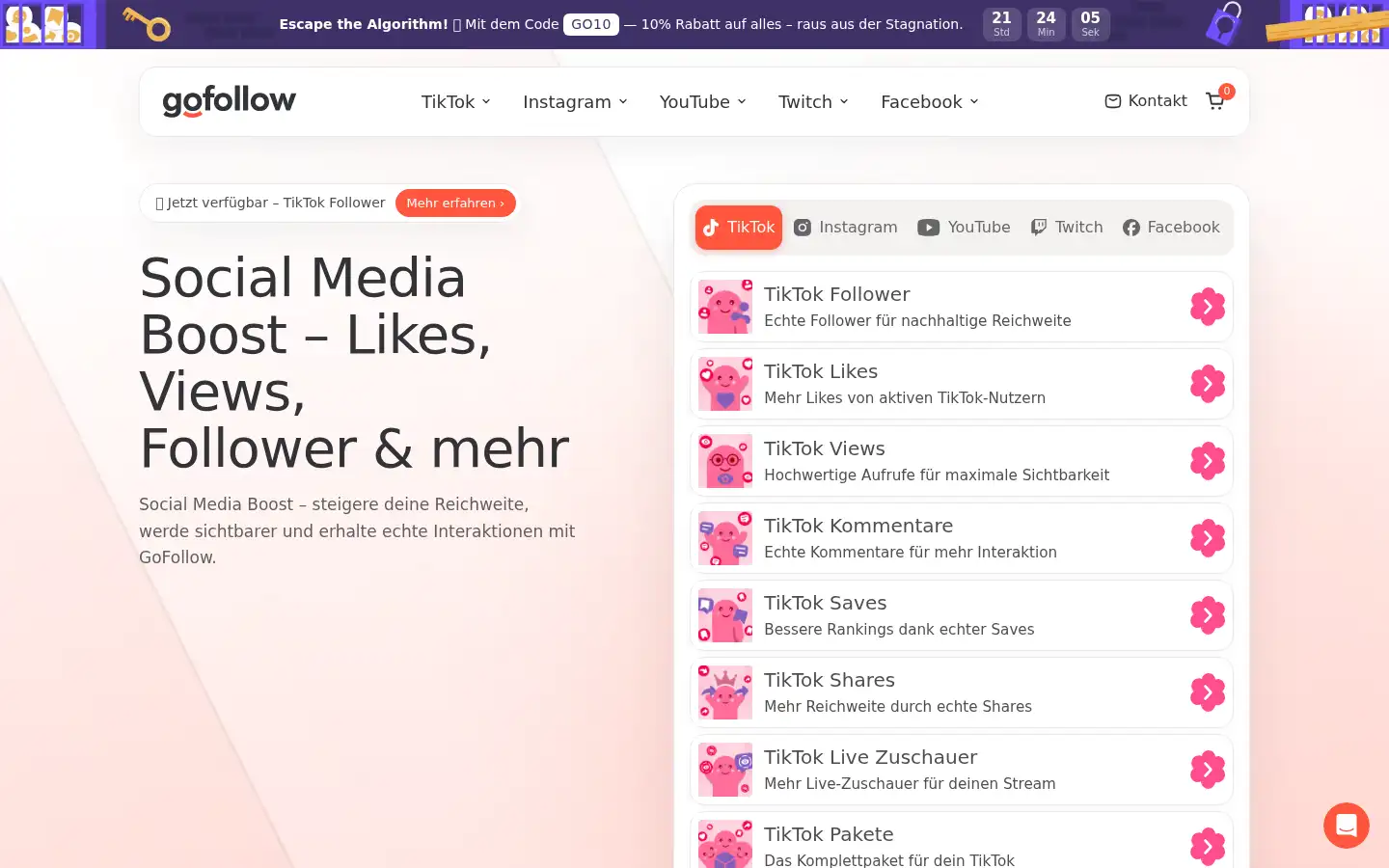The height and width of the screenshot is (868, 1389).
Task: Click the TikTok Saves mascot thumbnail
Action: [x=725, y=615]
